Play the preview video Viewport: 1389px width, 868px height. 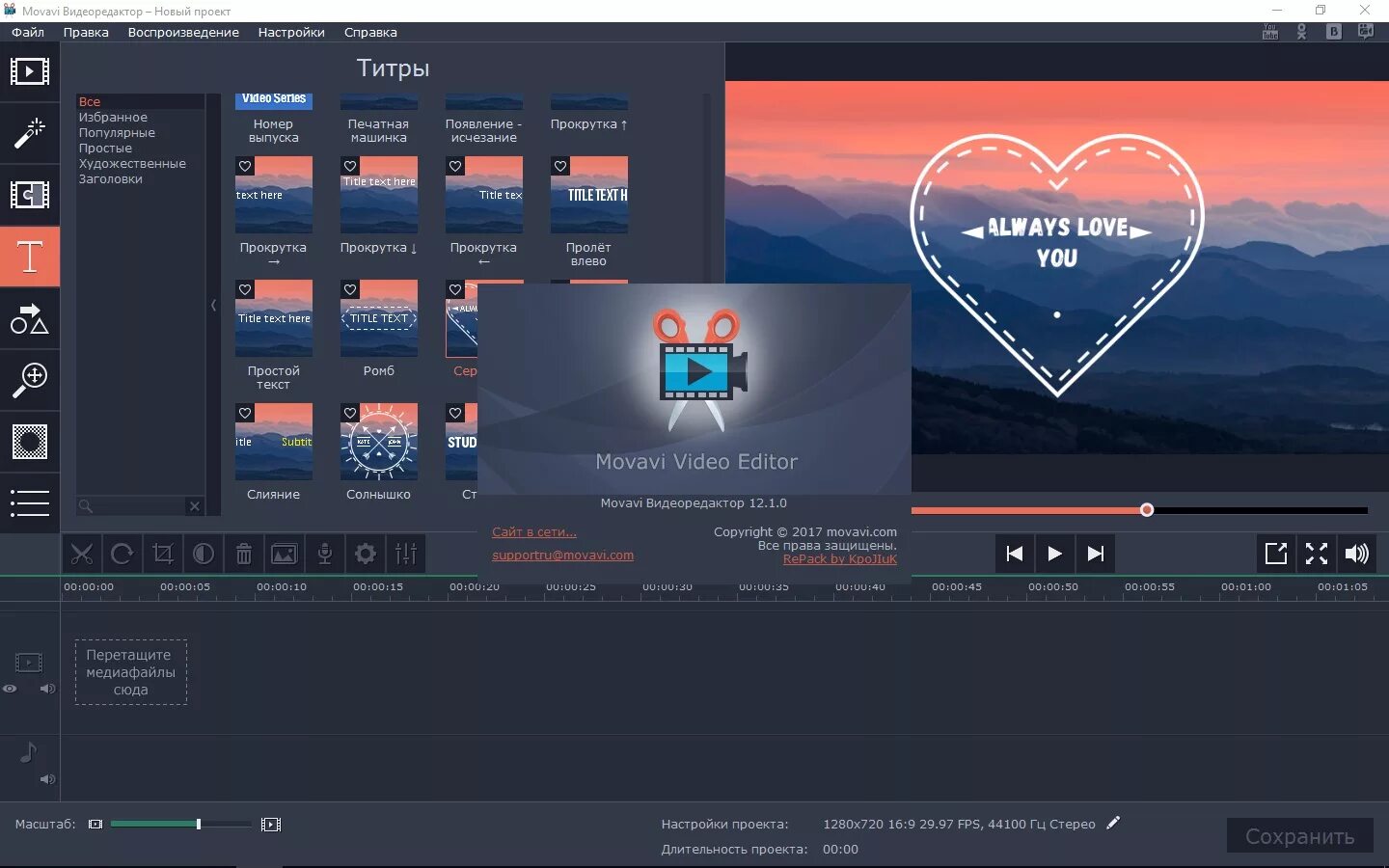click(x=1054, y=554)
